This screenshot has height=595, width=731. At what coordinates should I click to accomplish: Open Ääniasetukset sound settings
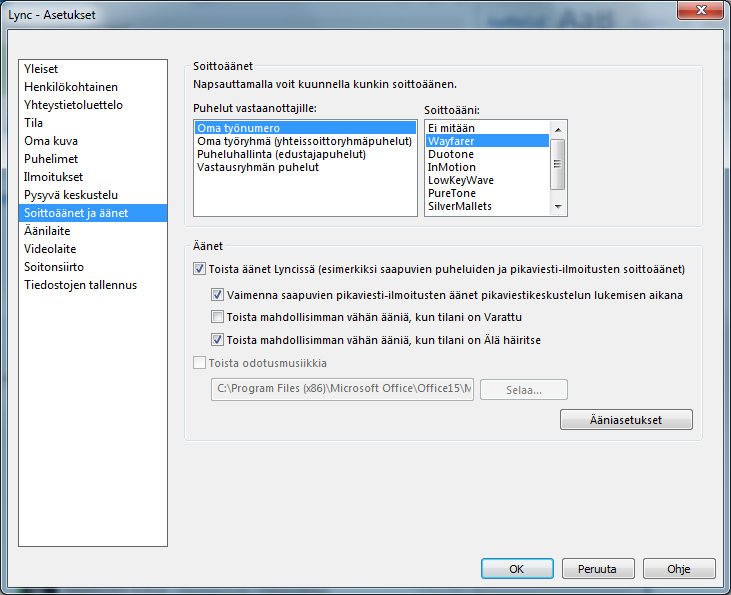(x=626, y=420)
